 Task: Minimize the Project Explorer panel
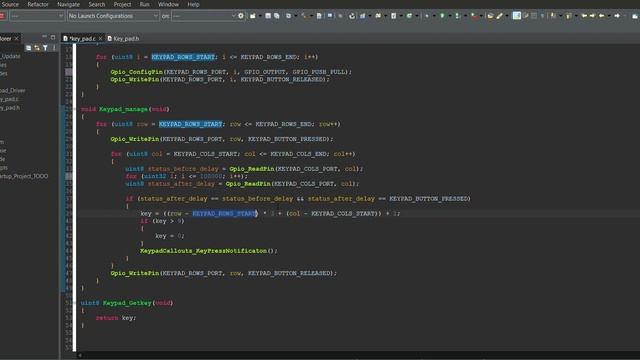click(x=44, y=37)
